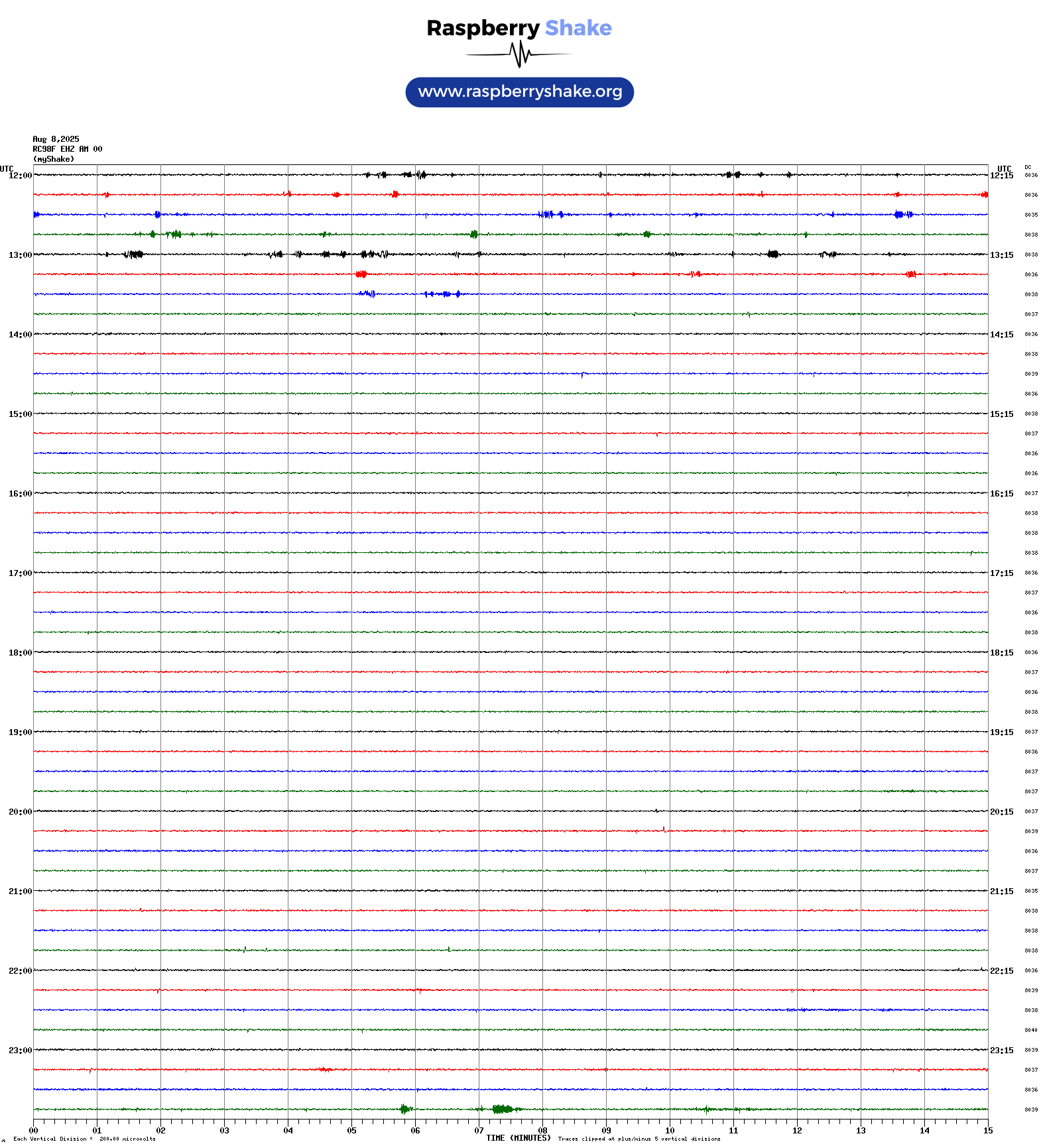Click the 21:00 hour label
The height and width of the screenshot is (1148, 1041).
pos(20,891)
